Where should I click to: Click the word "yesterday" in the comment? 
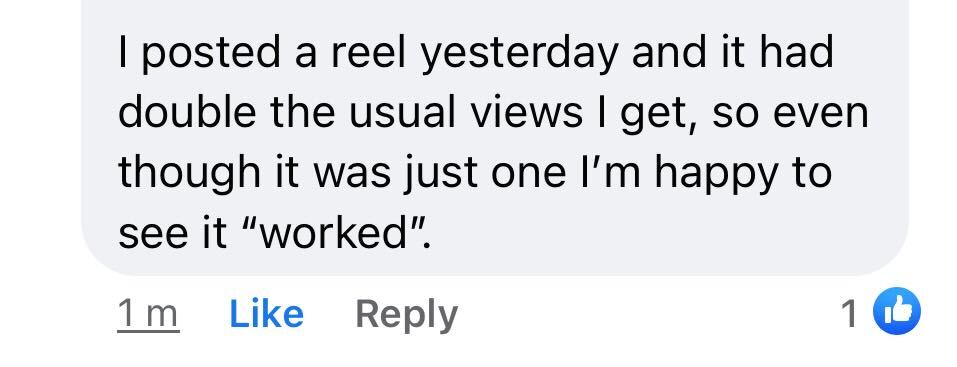pos(521,53)
